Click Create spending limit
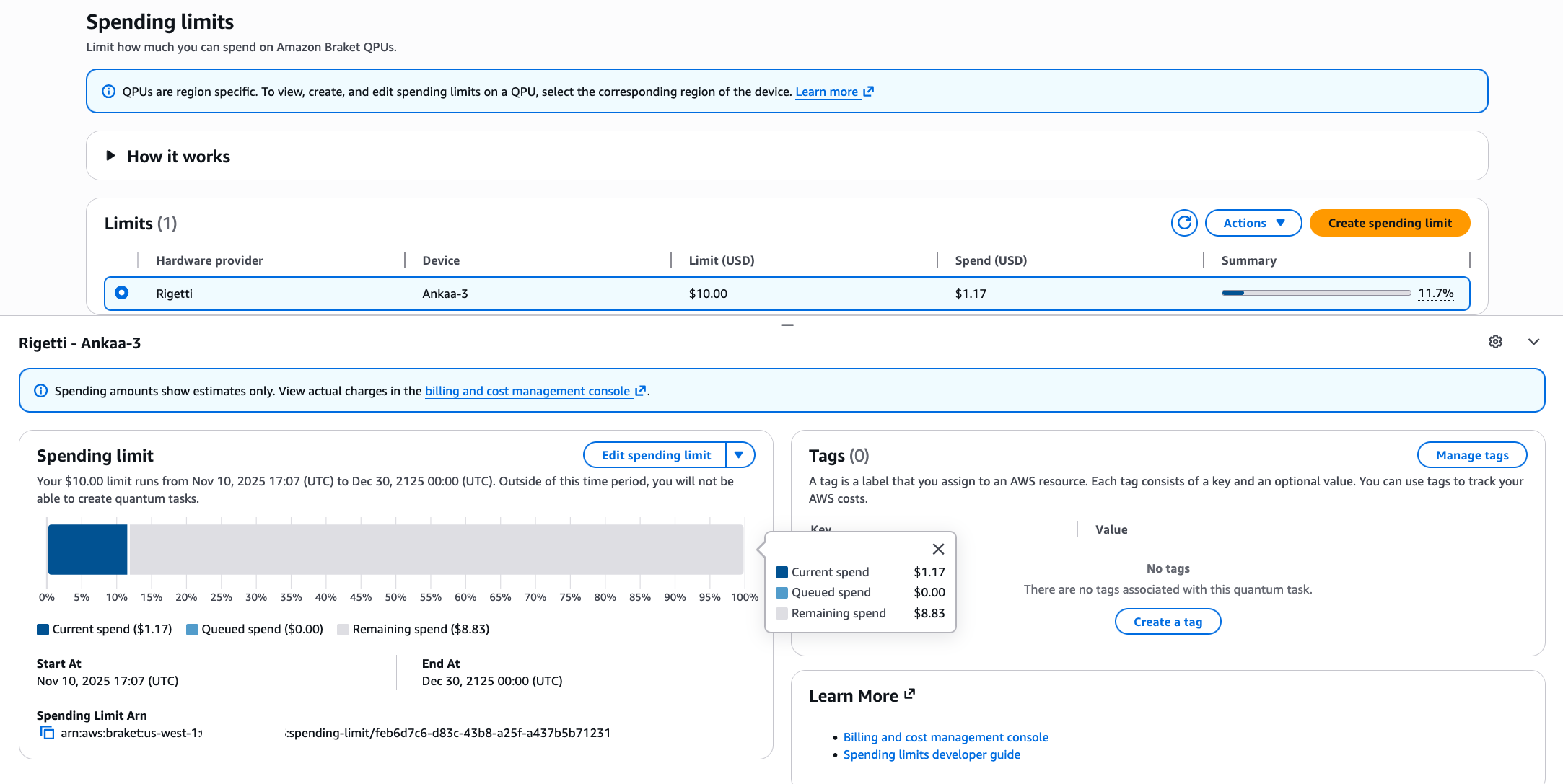1563x784 pixels. [1389, 223]
